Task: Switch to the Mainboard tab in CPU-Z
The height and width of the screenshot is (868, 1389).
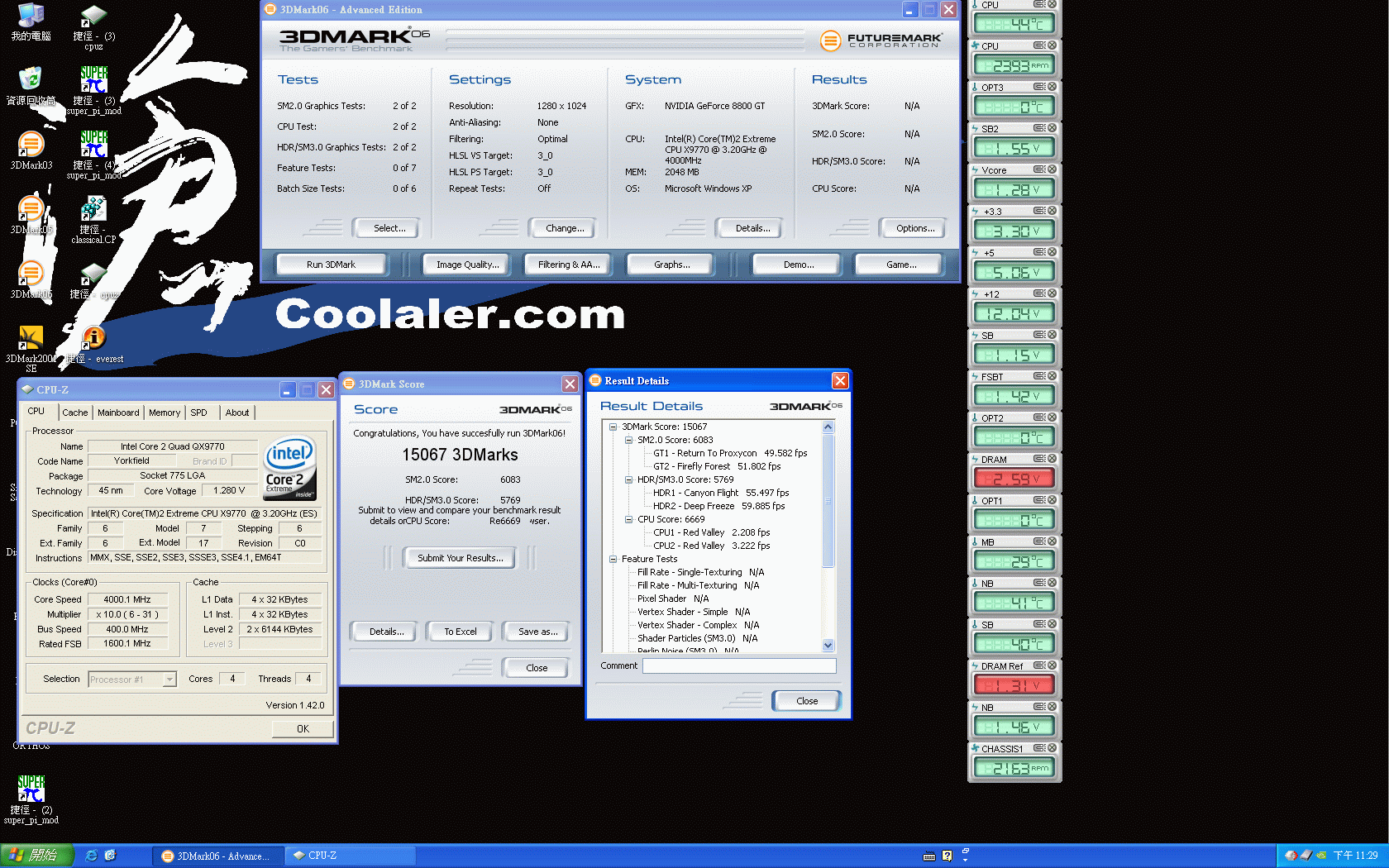Action: 118,413
